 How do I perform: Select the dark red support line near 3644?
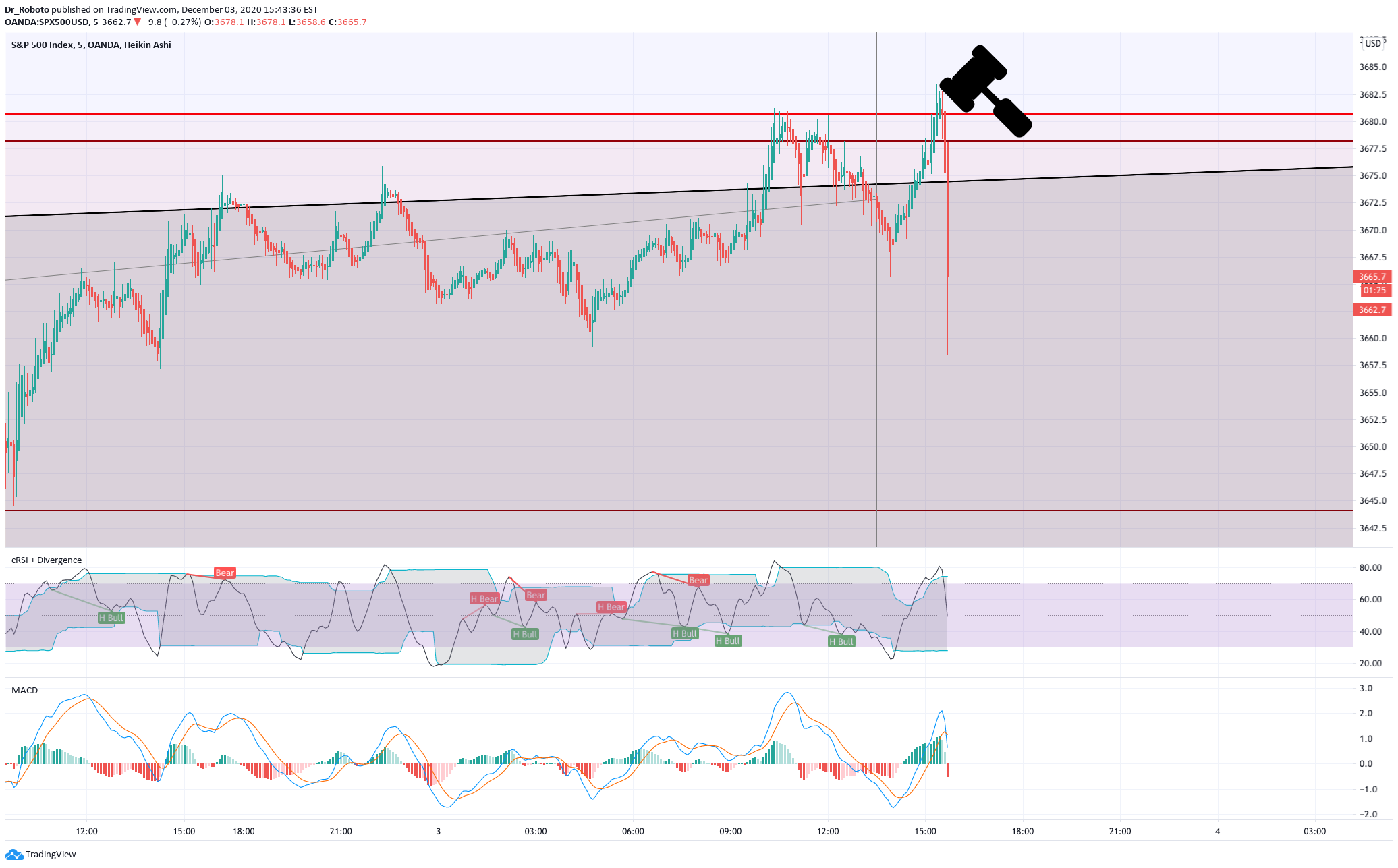[x=679, y=511]
